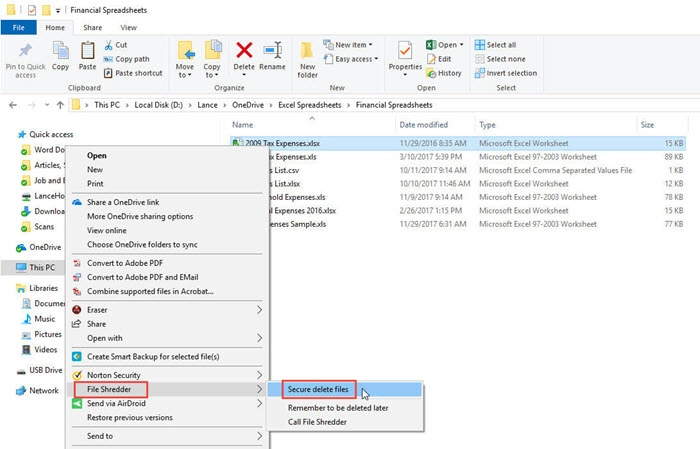Screen dimensions: 700x449
Task: Click the New folder icon
Action: click(307, 50)
